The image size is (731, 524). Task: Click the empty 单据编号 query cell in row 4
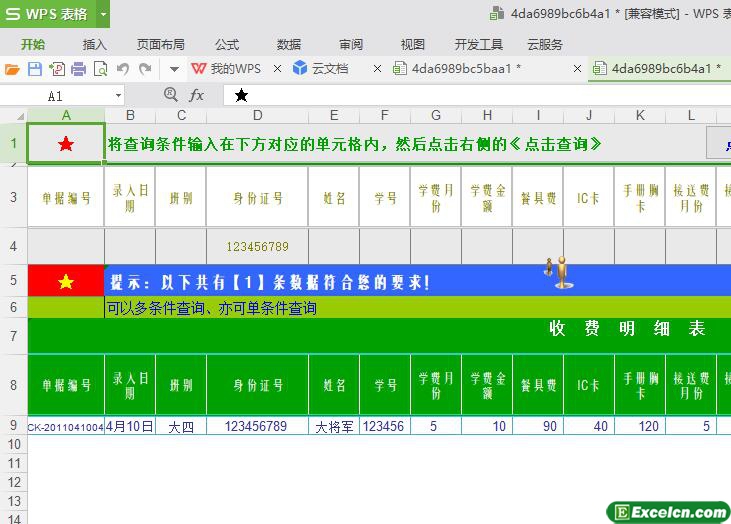(x=66, y=246)
